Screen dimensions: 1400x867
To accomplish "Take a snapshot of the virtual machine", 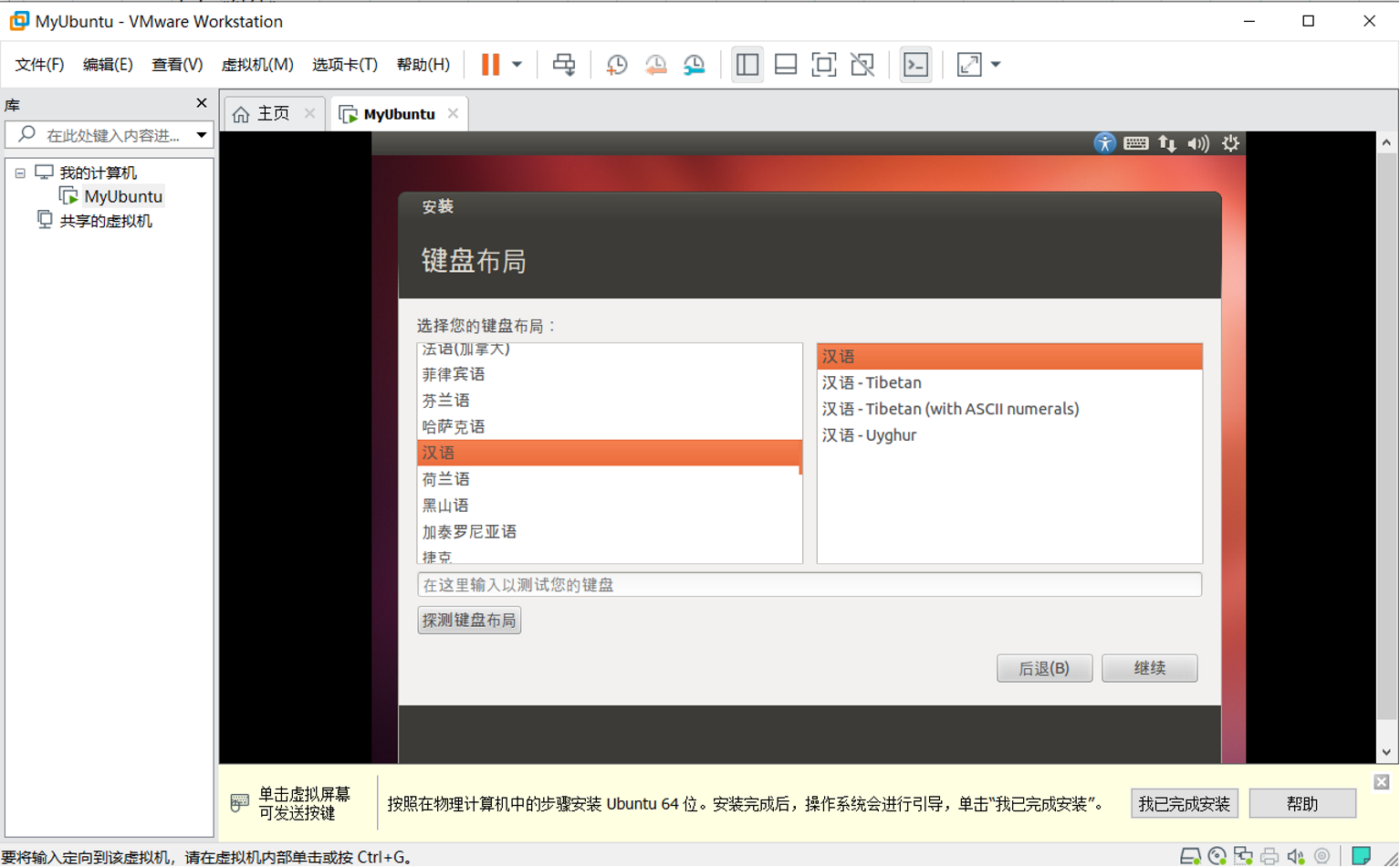I will [616, 64].
